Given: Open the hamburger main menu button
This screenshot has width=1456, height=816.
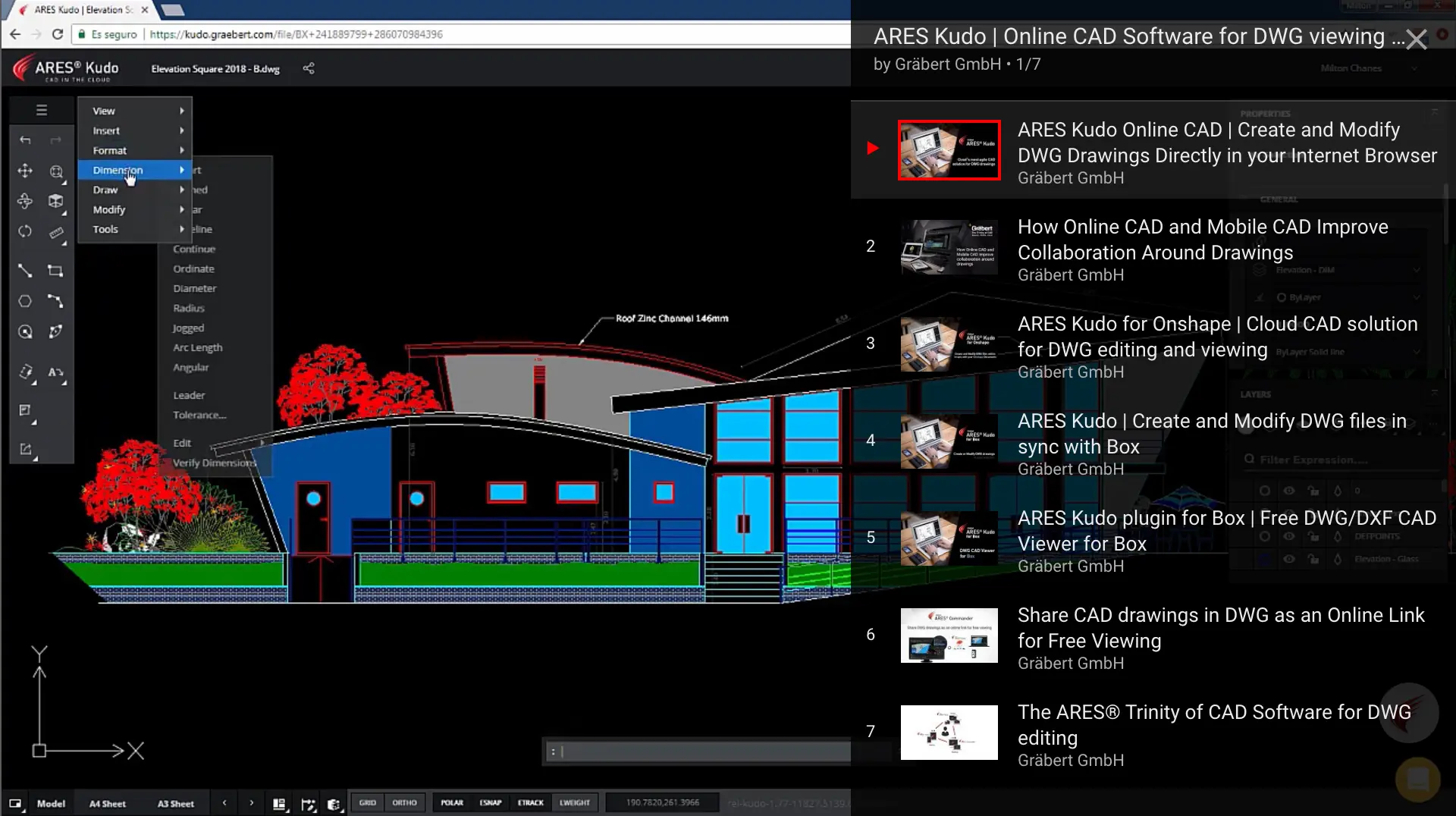Looking at the screenshot, I should (x=42, y=111).
